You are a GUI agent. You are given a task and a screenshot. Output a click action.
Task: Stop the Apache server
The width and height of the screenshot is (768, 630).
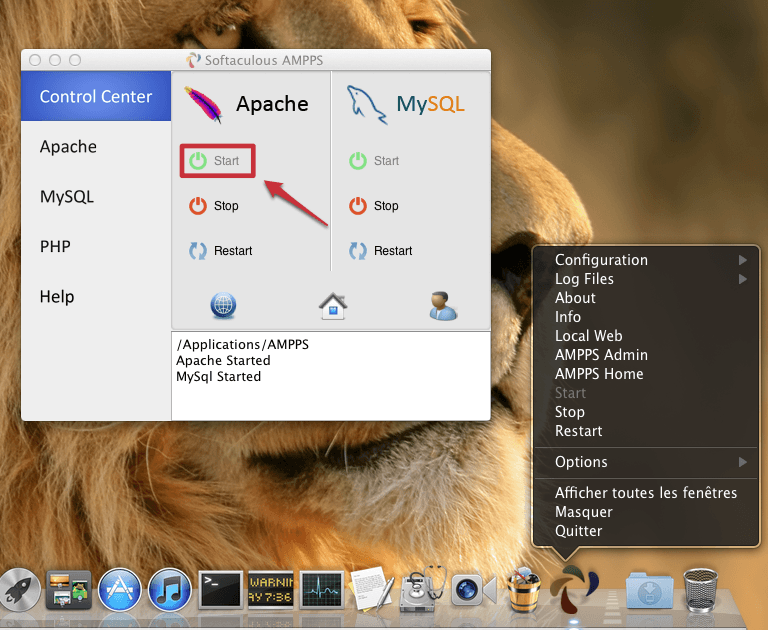214,206
